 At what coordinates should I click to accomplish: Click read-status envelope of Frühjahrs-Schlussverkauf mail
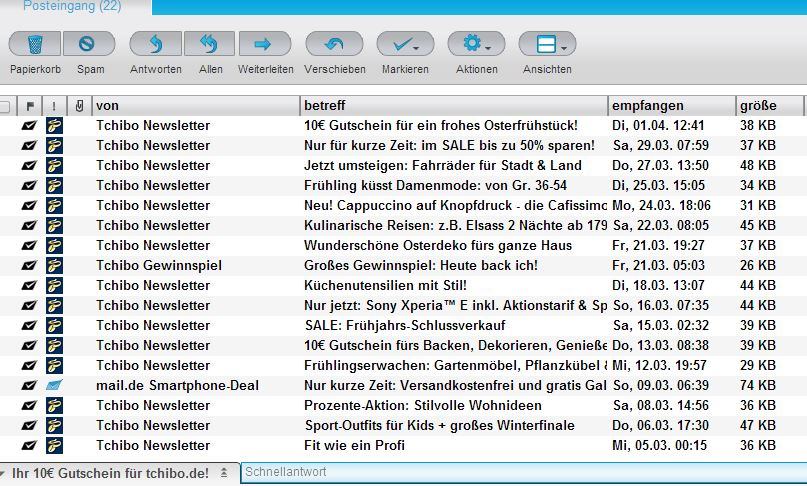[x=29, y=326]
